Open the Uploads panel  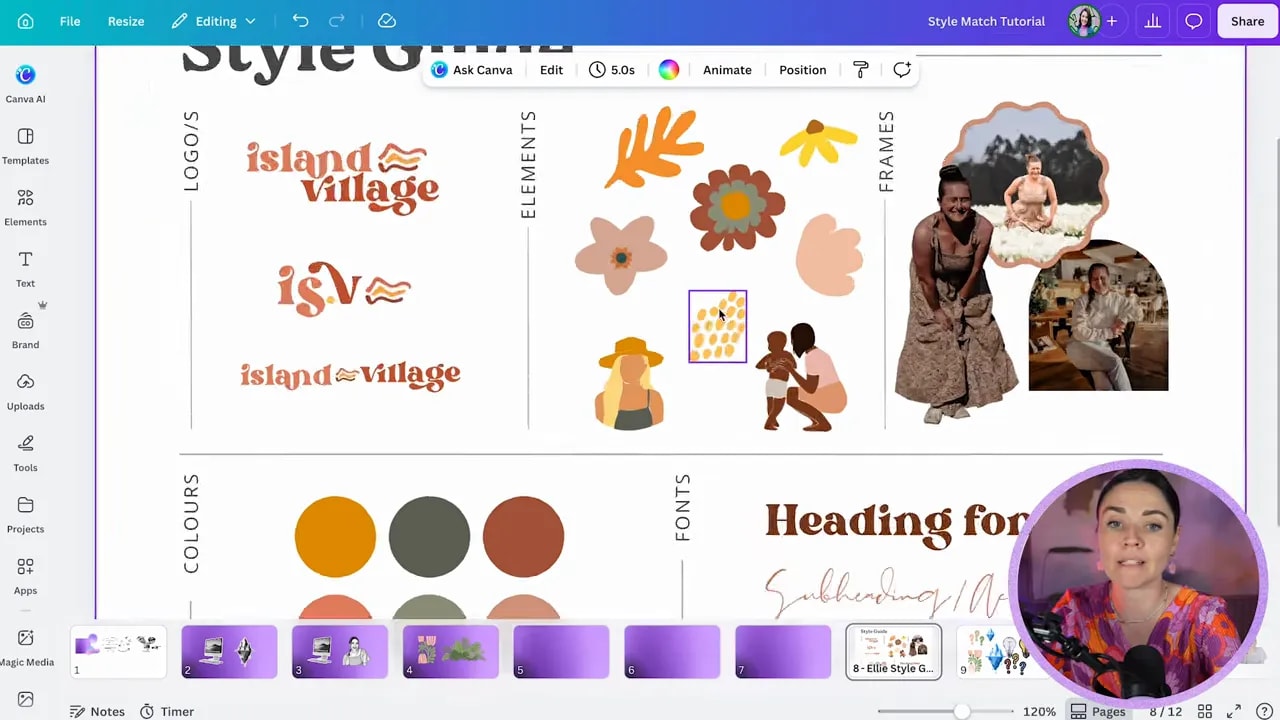point(25,392)
